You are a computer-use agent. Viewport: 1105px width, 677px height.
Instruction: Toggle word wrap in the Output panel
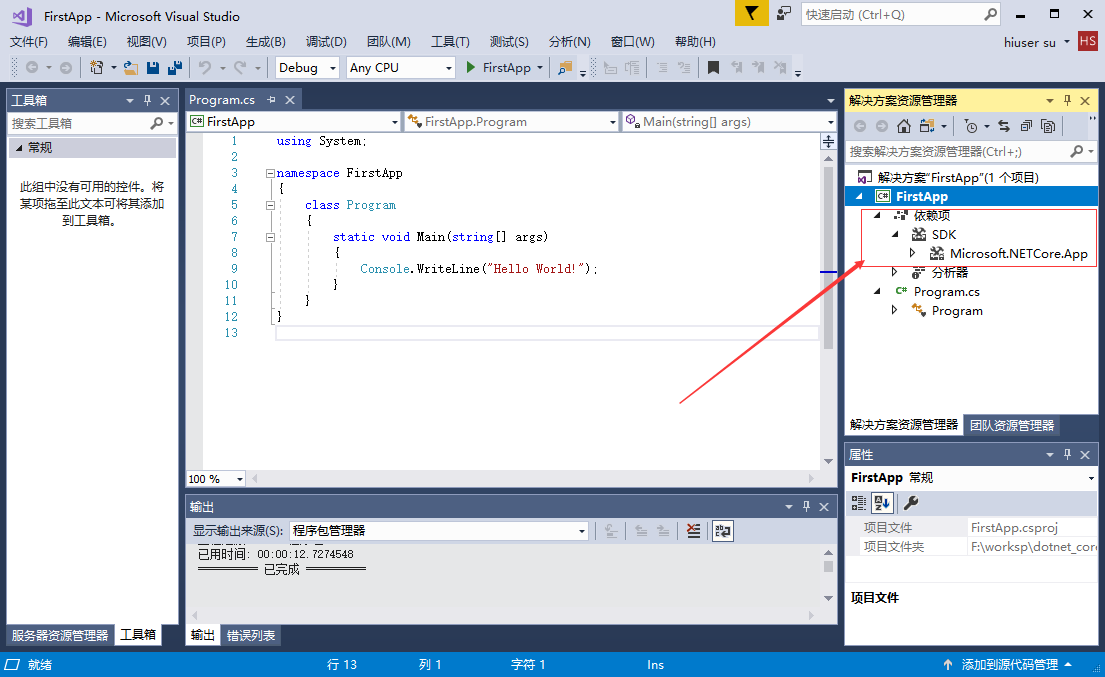coord(722,531)
